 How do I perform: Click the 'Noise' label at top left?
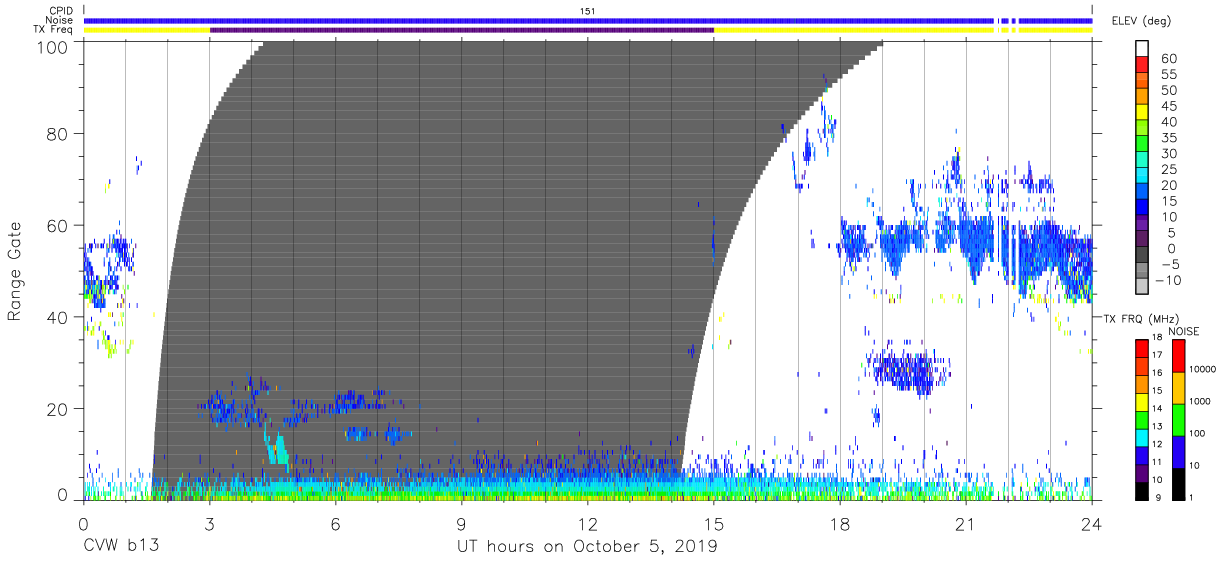click(61, 20)
